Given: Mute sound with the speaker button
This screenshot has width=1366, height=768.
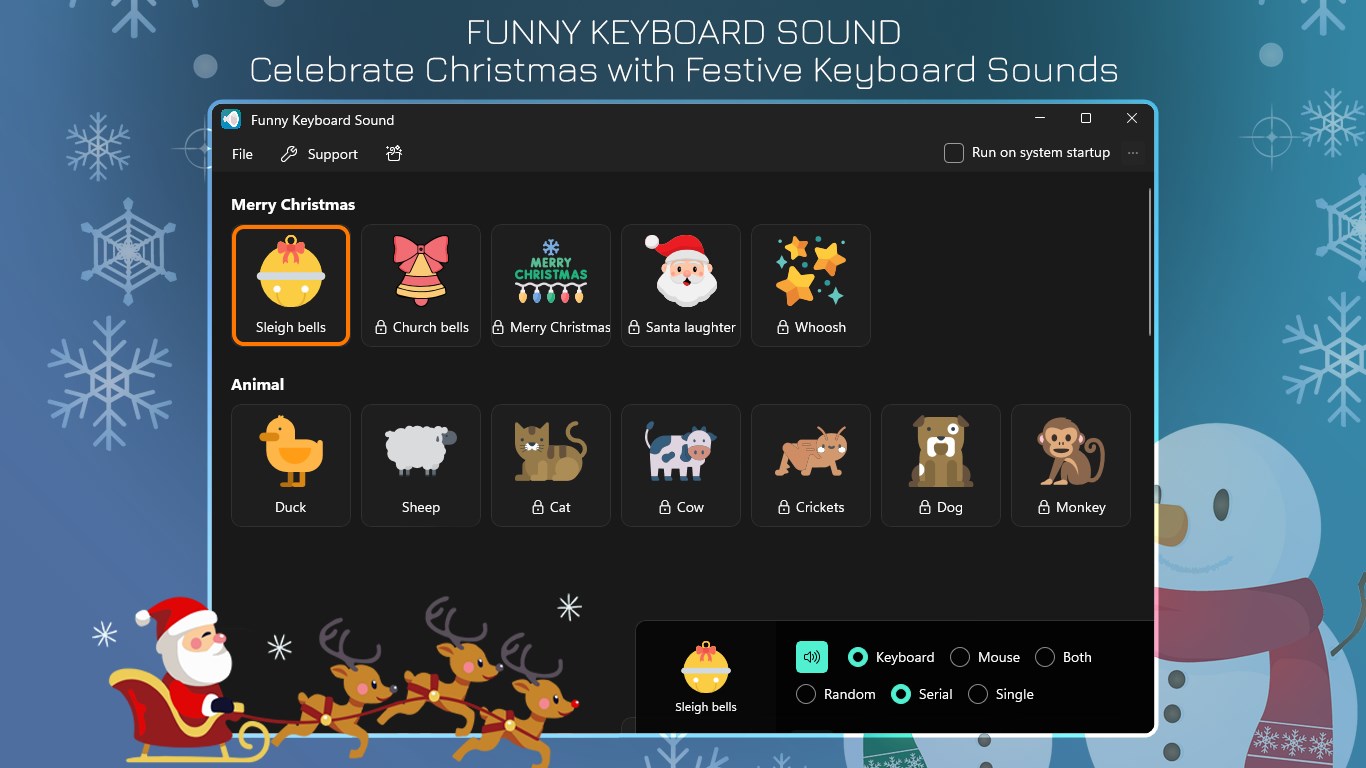Looking at the screenshot, I should tap(812, 657).
